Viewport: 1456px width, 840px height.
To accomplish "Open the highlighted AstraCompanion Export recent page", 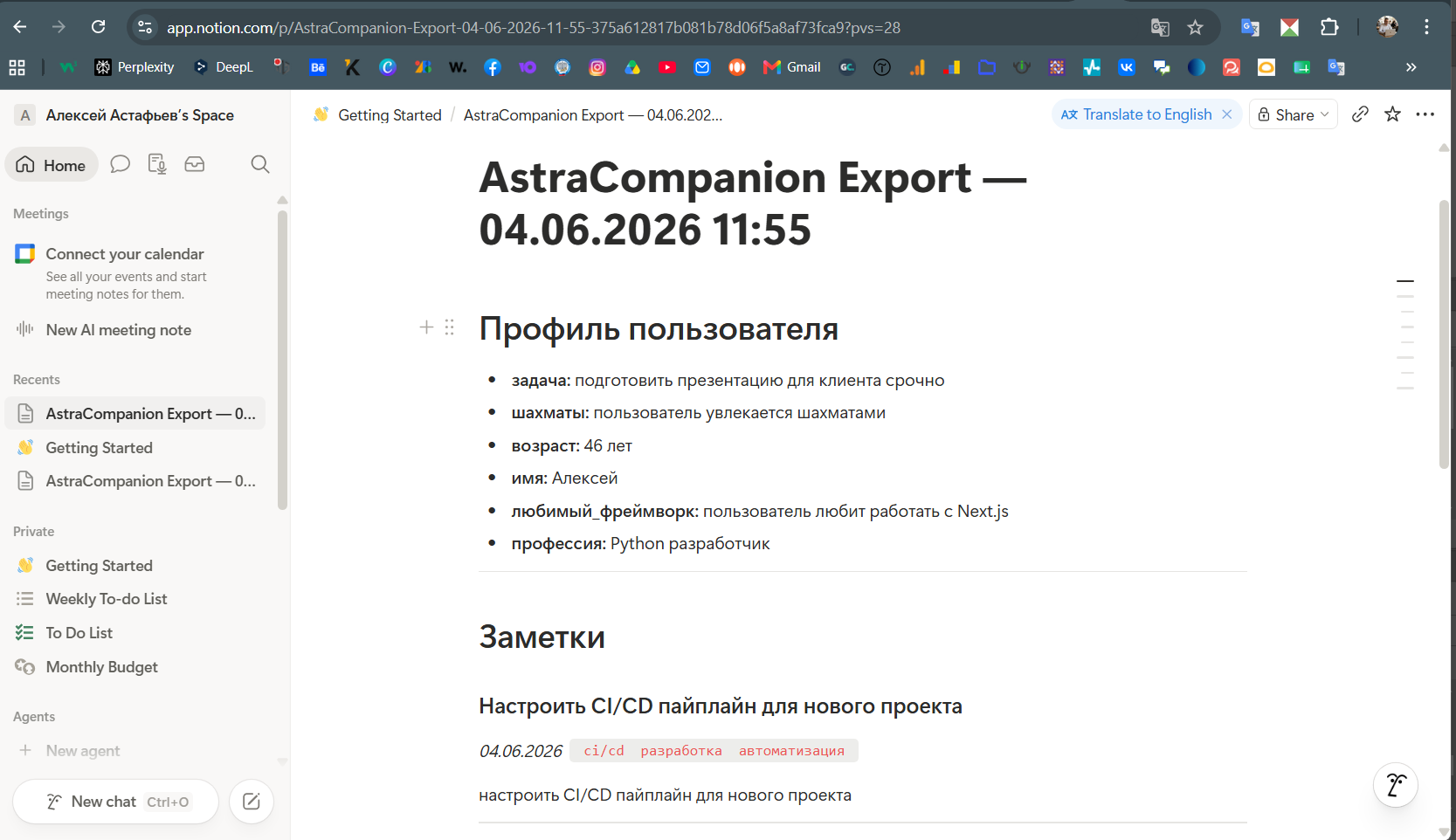I will [135, 414].
